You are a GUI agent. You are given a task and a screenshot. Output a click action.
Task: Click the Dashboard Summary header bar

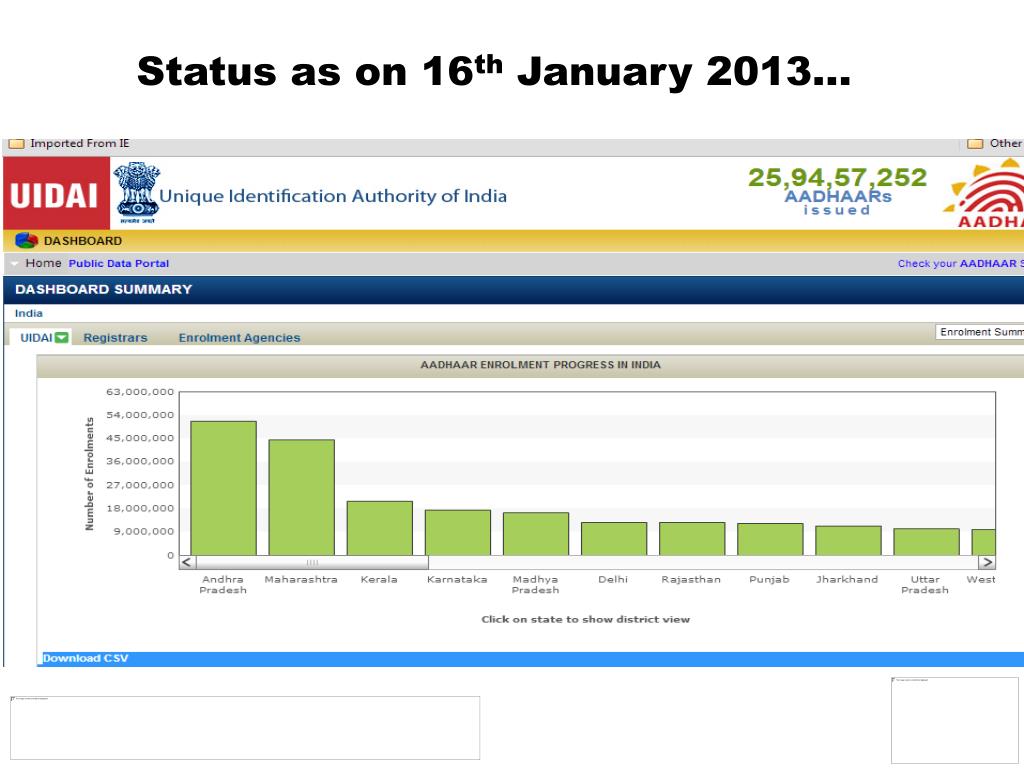click(513, 289)
